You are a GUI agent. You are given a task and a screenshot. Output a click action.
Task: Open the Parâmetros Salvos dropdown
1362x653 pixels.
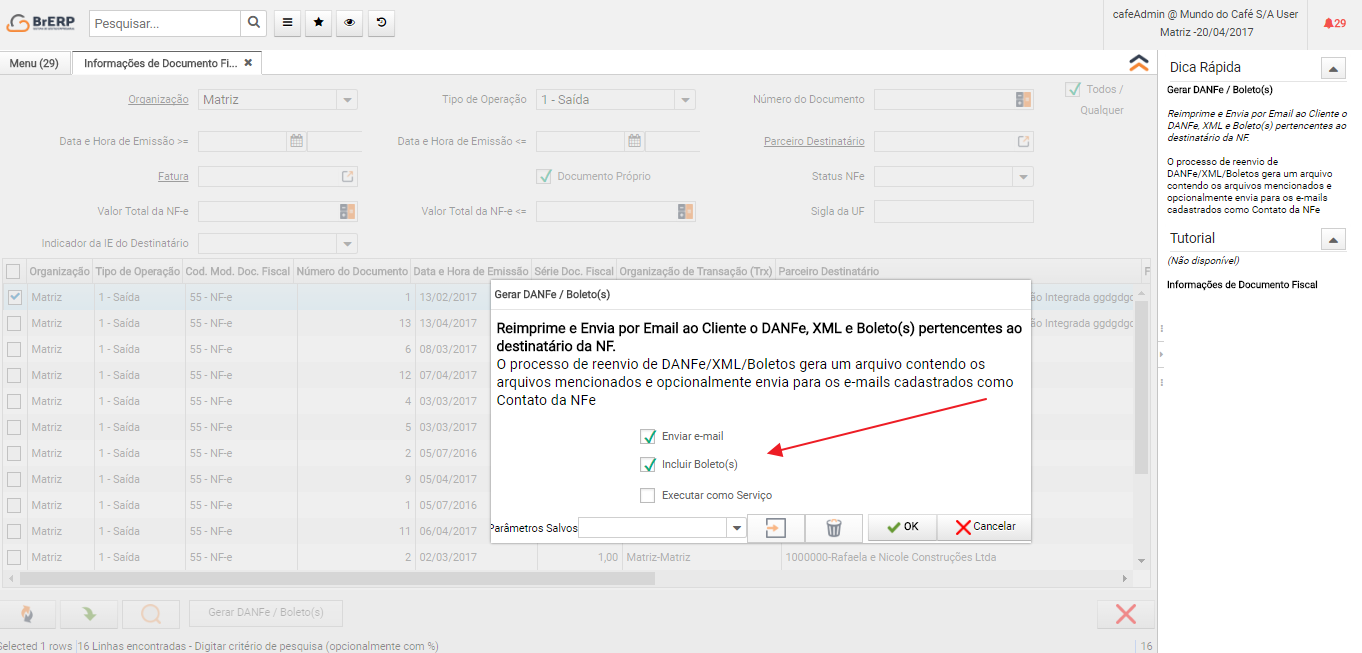pos(737,528)
